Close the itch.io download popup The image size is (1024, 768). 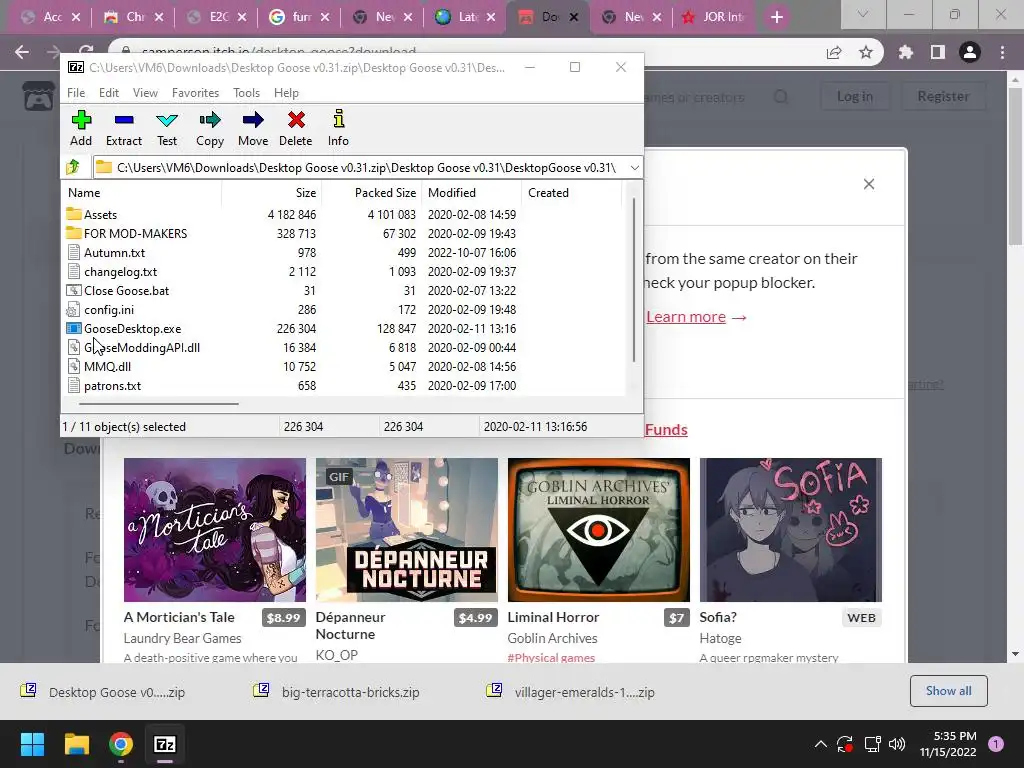tap(869, 184)
